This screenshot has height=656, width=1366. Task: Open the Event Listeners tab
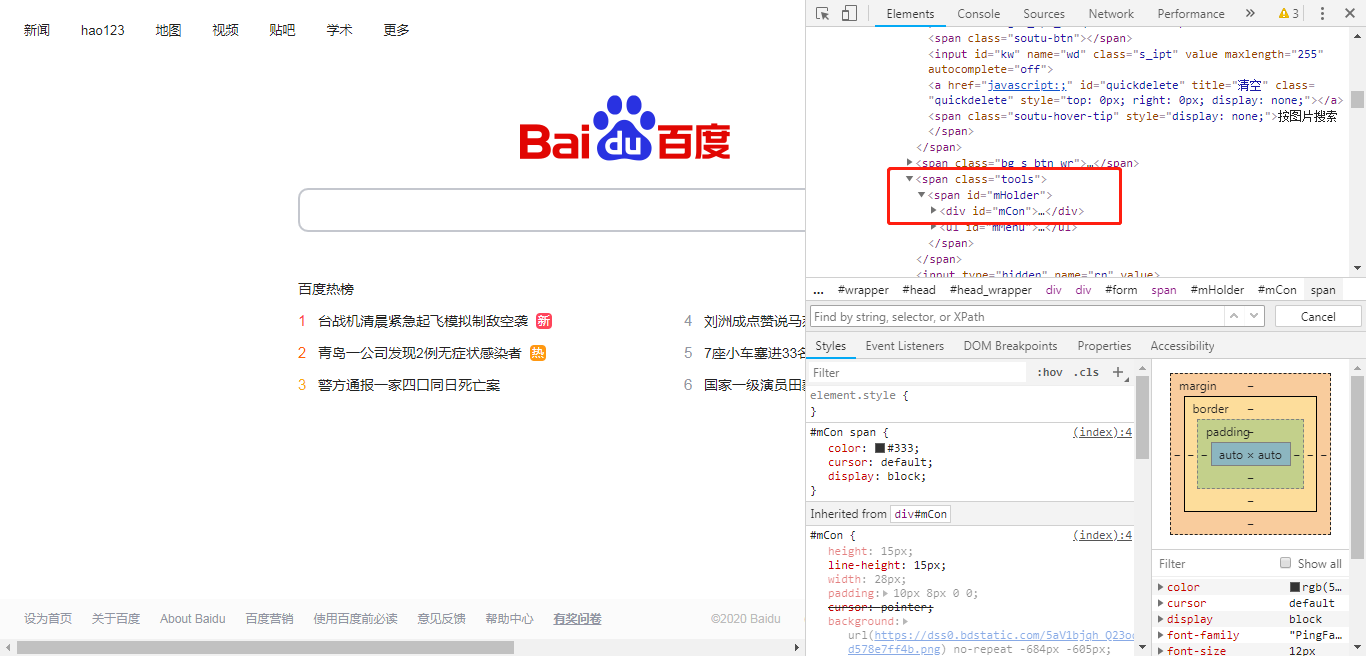pyautogui.click(x=904, y=345)
